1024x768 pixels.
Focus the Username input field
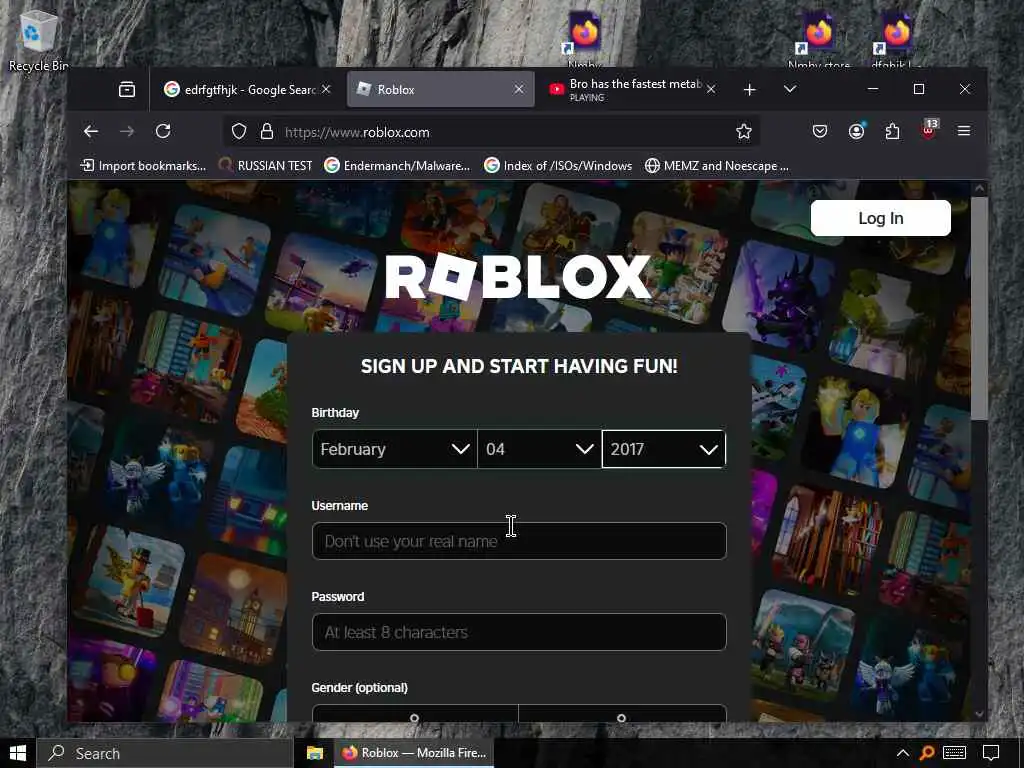point(519,541)
